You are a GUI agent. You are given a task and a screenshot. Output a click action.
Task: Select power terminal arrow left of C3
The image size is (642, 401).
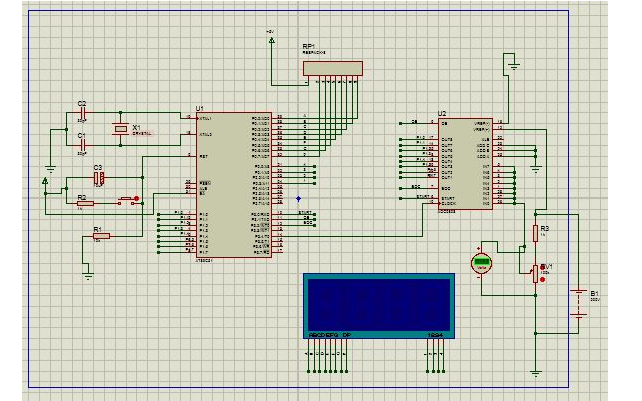[45, 181]
